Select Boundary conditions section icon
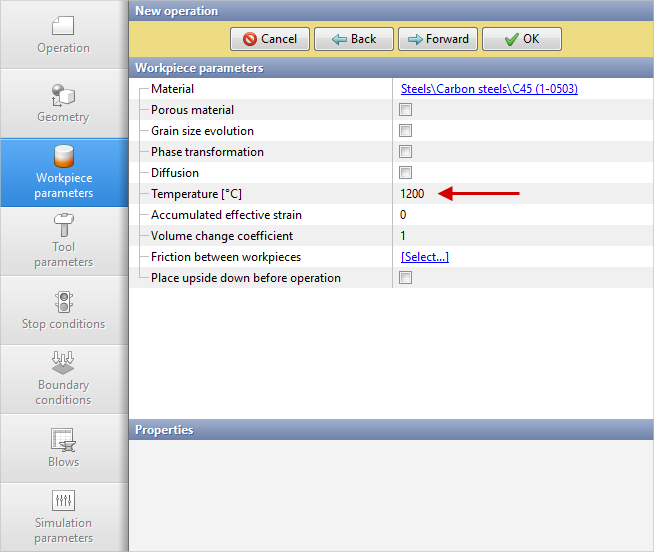654x552 pixels. (63, 362)
